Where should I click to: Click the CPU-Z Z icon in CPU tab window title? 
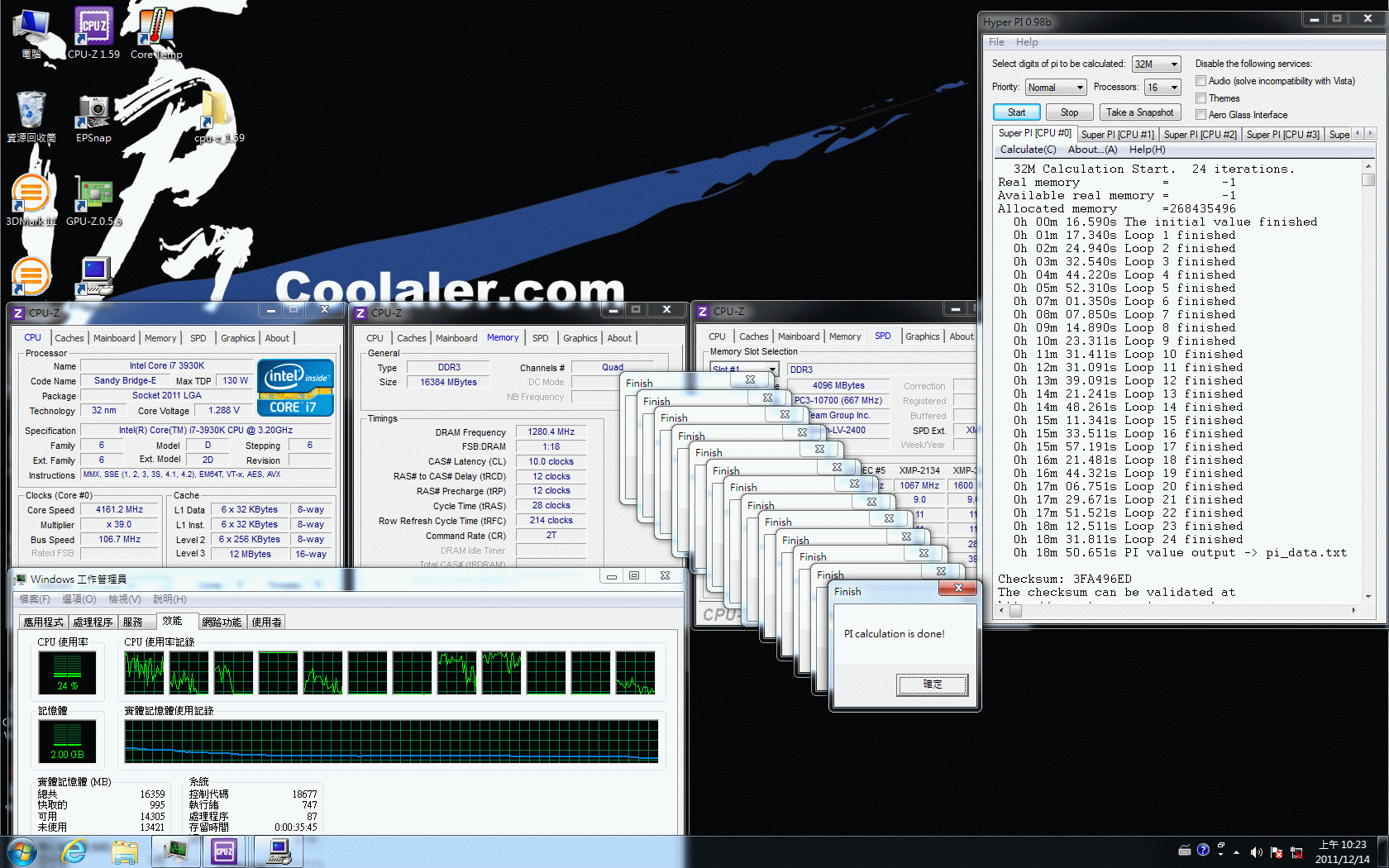pyautogui.click(x=18, y=313)
